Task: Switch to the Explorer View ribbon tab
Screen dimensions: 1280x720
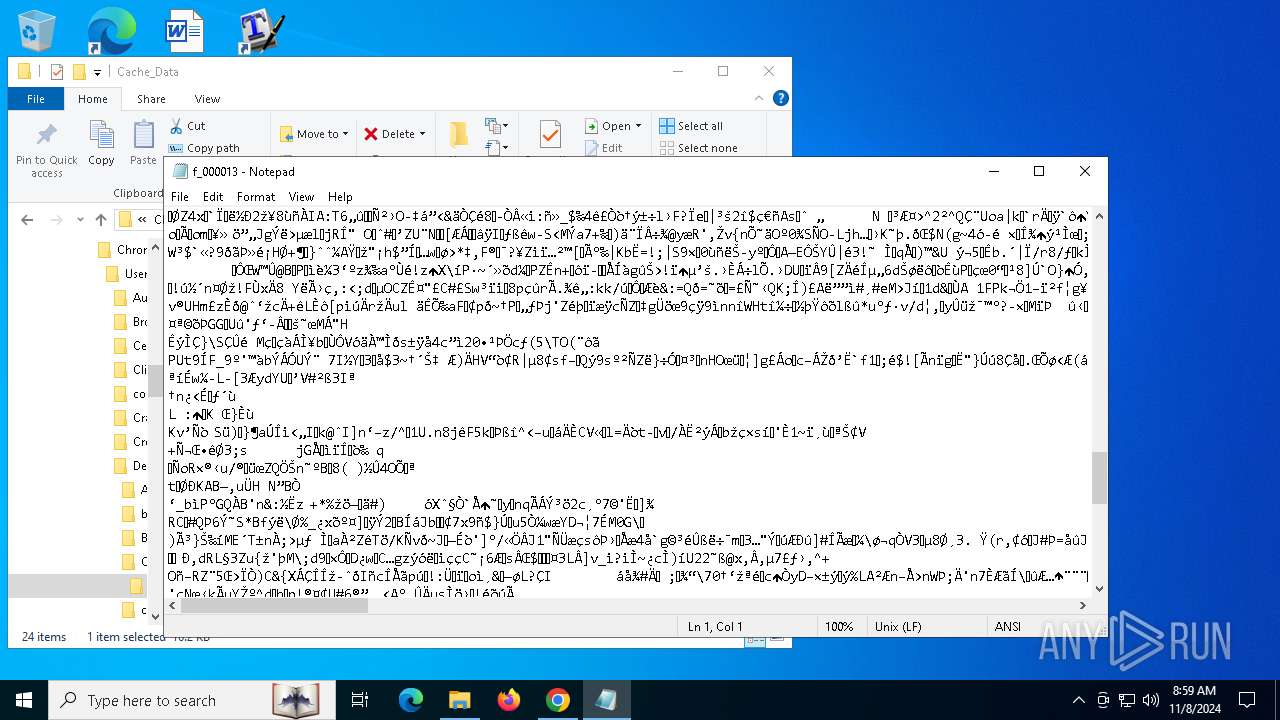Action: 207,99
